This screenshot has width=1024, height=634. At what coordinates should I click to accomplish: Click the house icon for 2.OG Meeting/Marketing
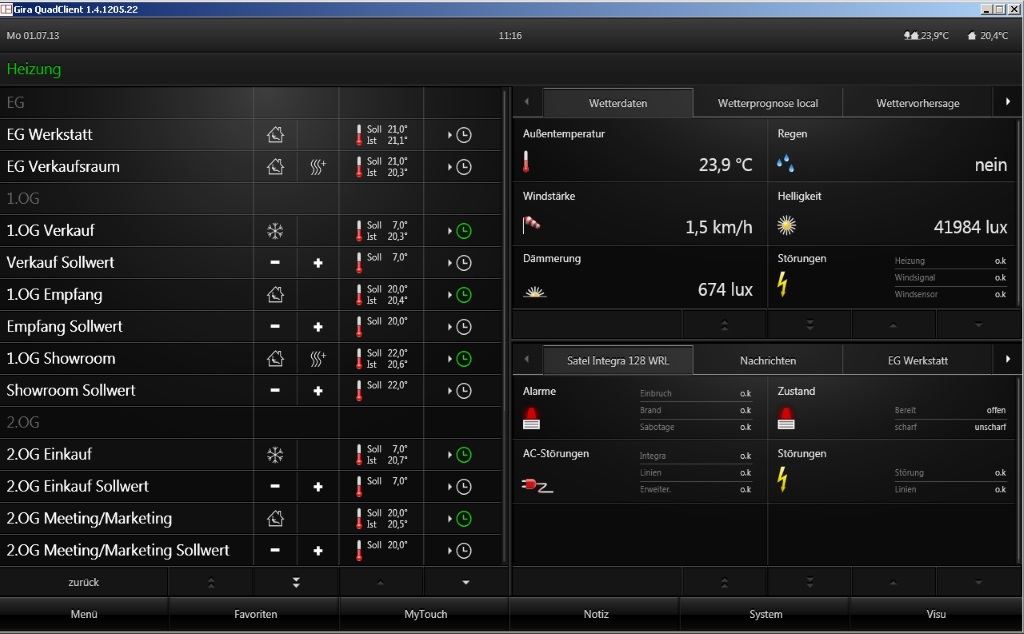click(275, 519)
